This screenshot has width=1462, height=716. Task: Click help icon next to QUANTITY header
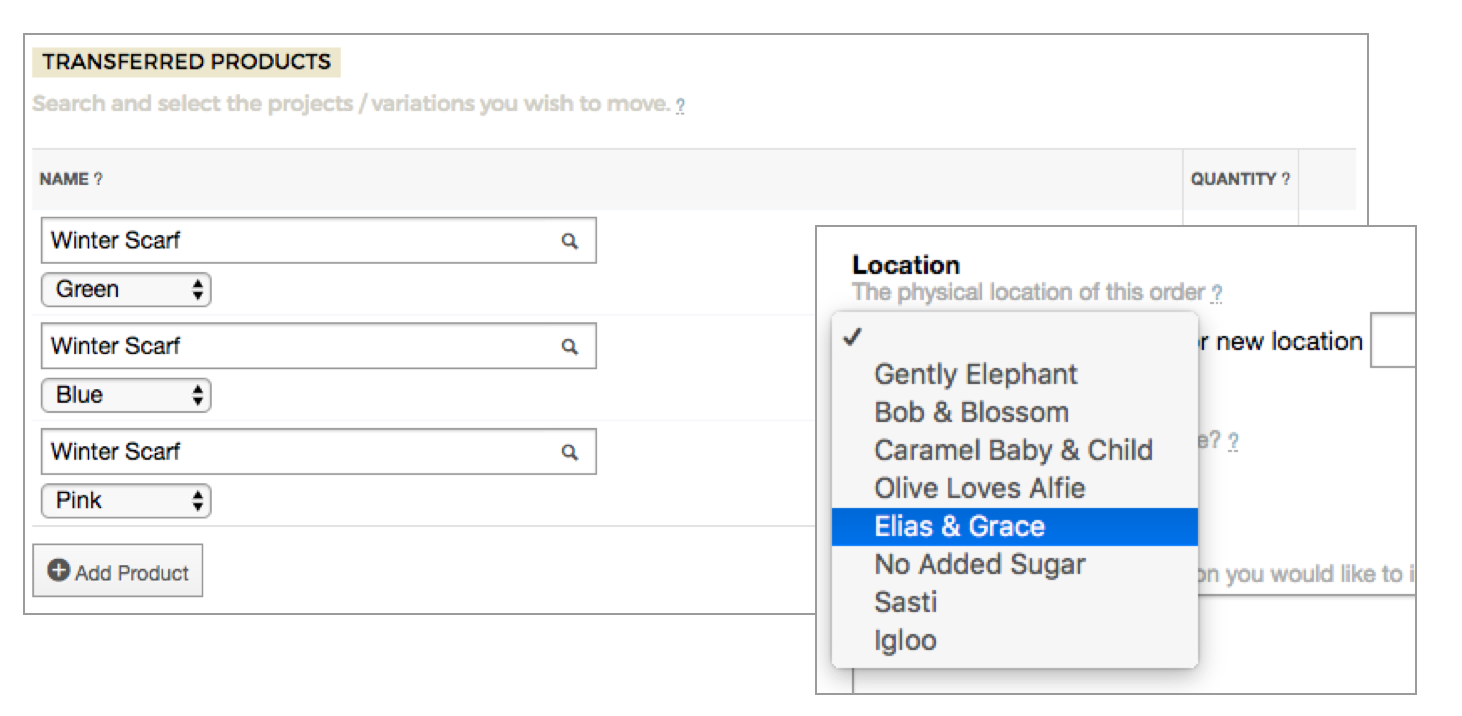(x=1285, y=180)
